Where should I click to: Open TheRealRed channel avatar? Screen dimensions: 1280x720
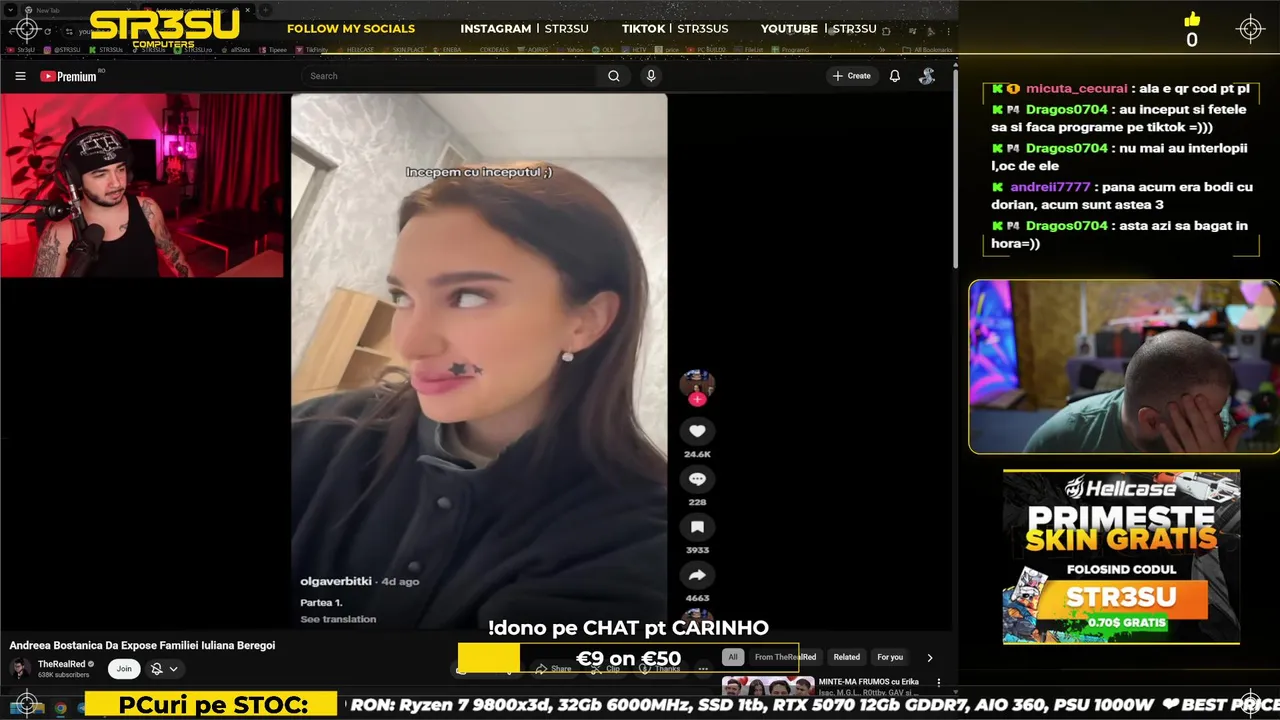pyautogui.click(x=20, y=669)
